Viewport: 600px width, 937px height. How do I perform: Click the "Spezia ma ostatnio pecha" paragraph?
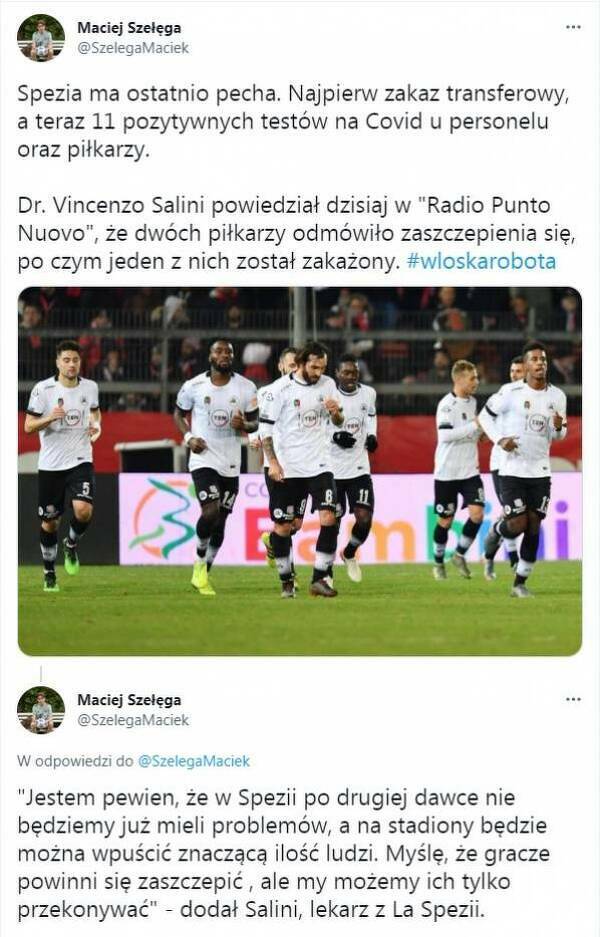(293, 121)
